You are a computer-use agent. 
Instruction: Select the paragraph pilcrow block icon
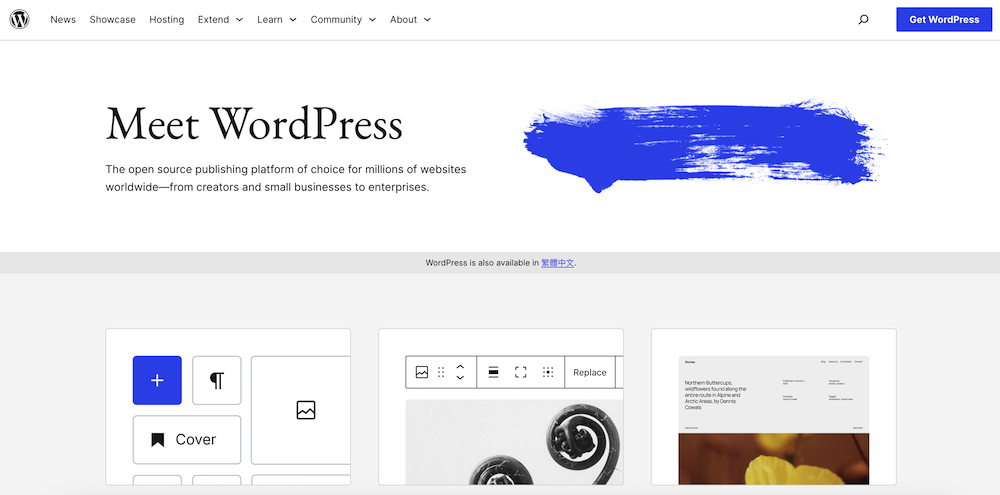pos(216,380)
